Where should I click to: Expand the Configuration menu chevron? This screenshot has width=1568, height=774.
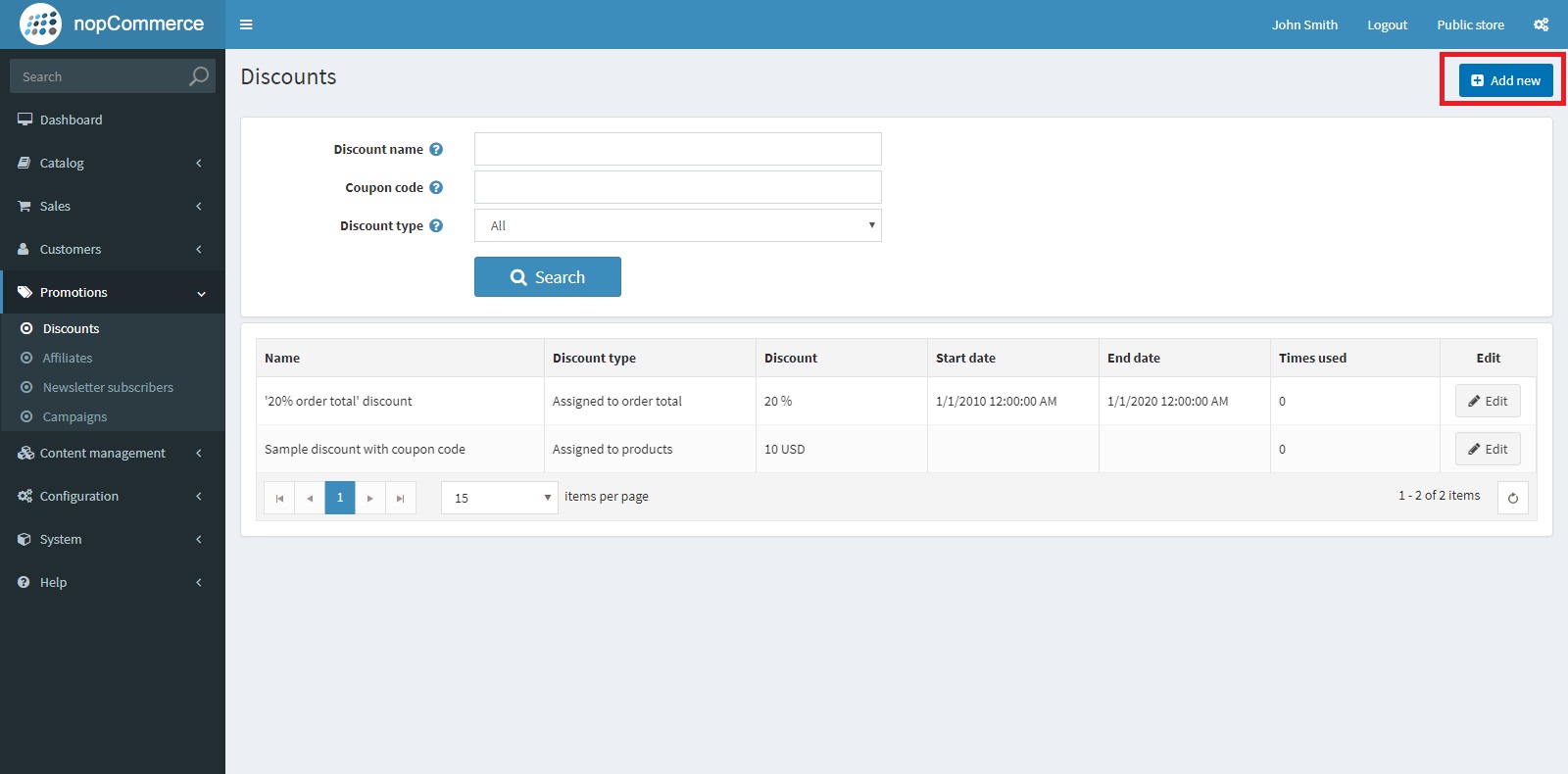pyautogui.click(x=199, y=496)
